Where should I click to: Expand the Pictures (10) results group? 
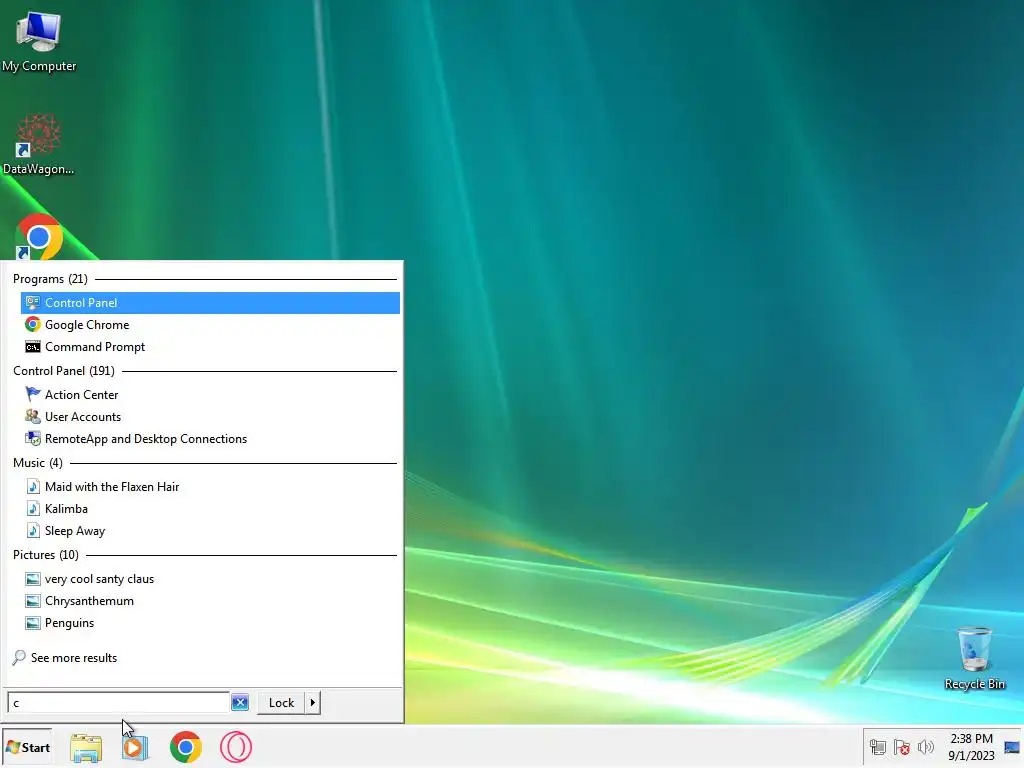(x=46, y=555)
